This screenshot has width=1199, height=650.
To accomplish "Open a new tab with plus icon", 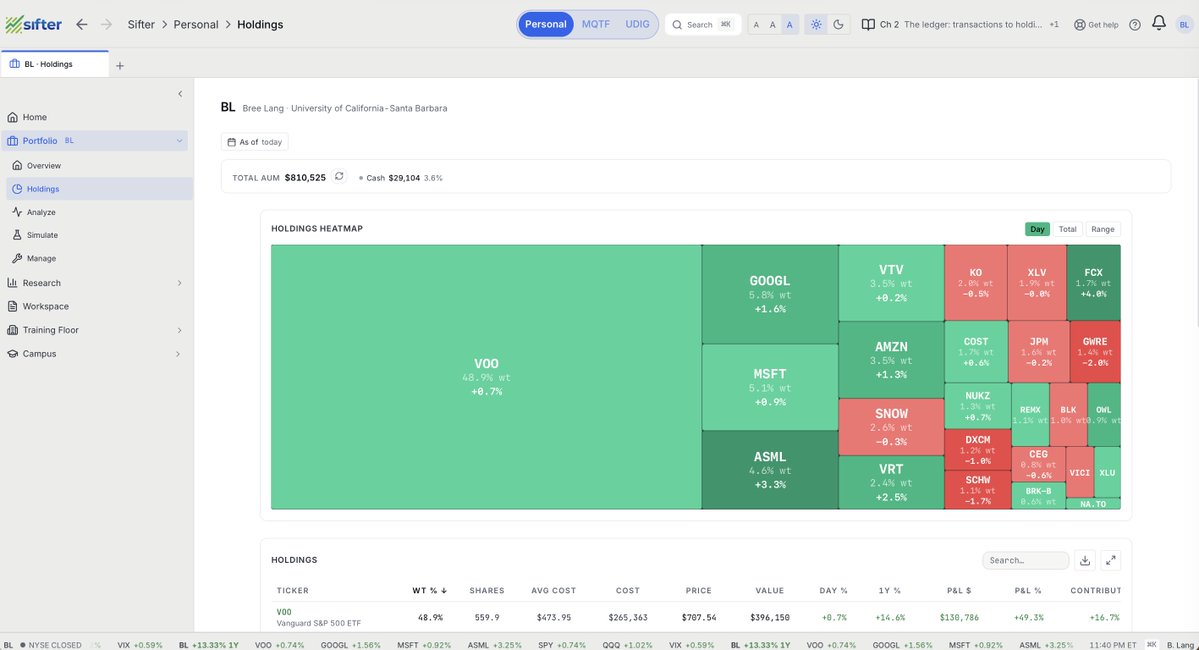I will pos(120,66).
